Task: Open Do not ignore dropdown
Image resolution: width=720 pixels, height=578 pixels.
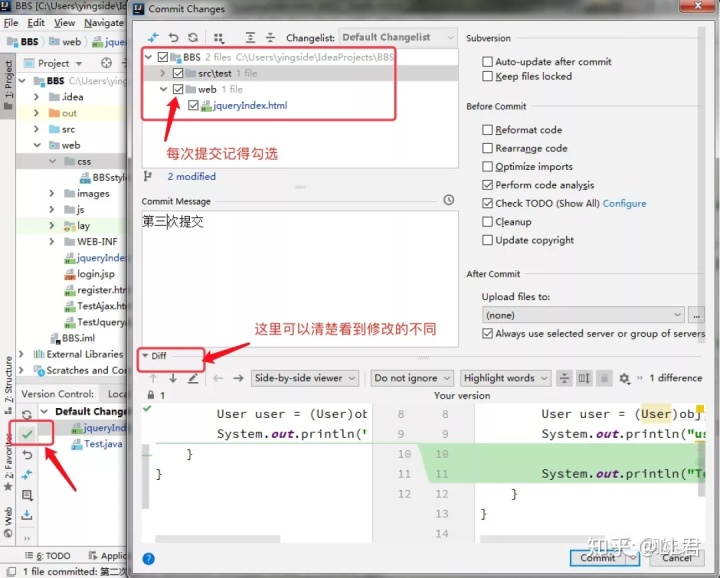Action: tap(412, 378)
